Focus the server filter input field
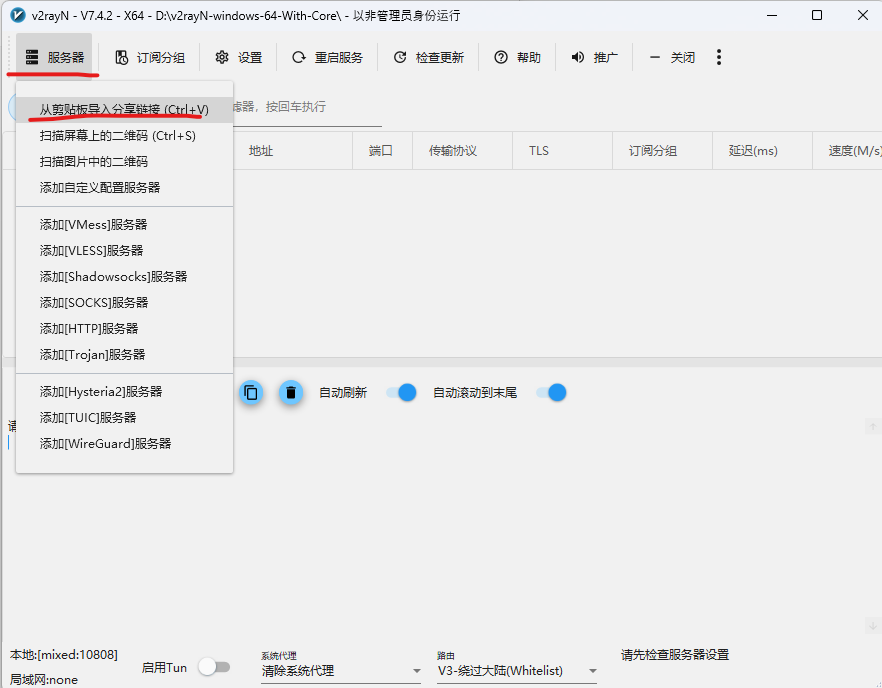882x688 pixels. [307, 107]
